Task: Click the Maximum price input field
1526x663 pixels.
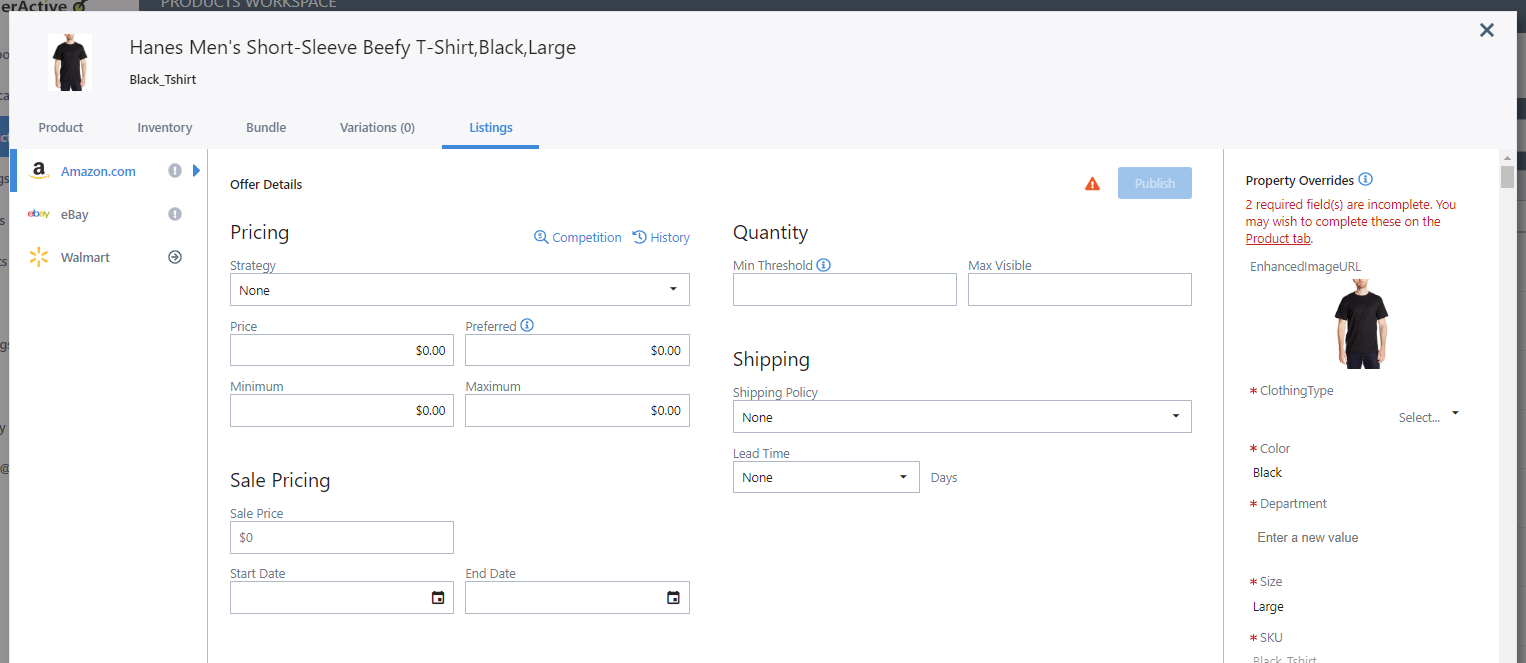Action: [577, 410]
